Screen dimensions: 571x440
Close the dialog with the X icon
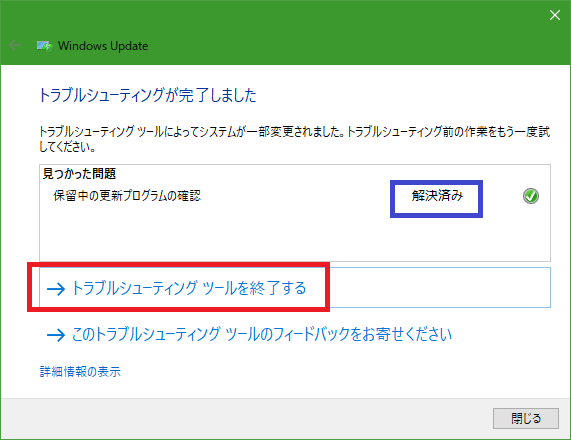[x=555, y=15]
